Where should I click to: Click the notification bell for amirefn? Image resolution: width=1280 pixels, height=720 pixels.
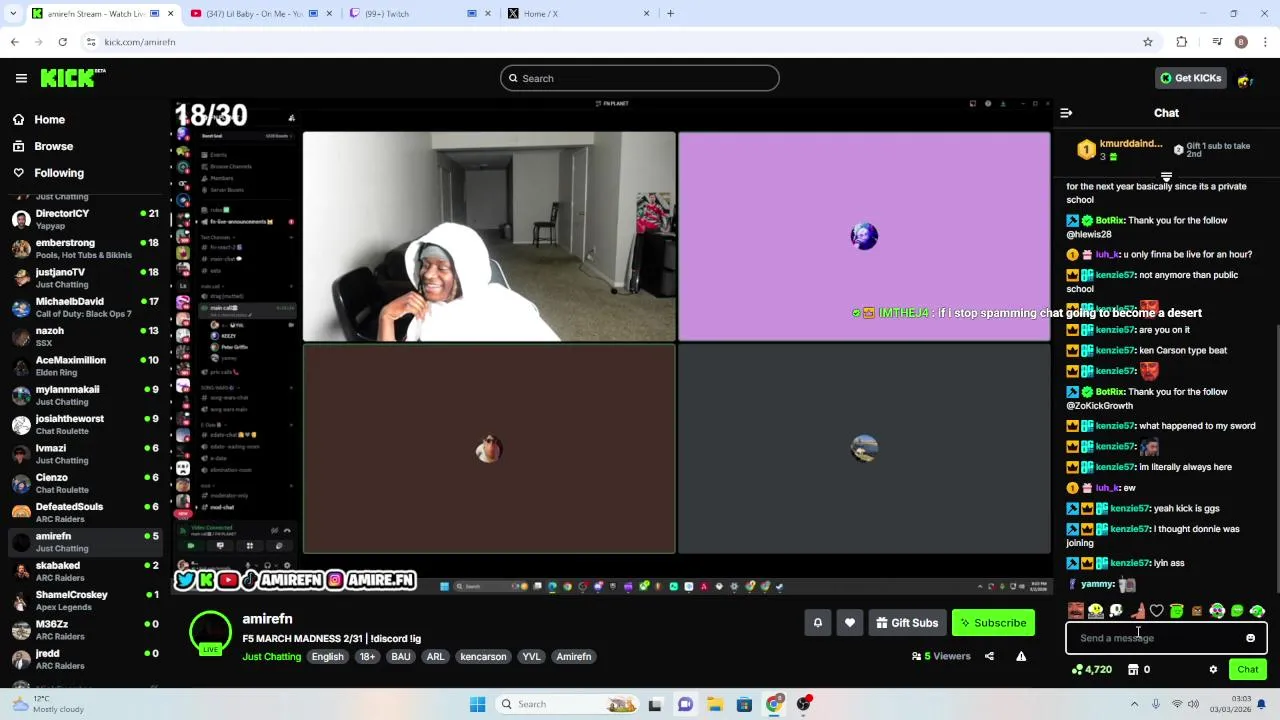[x=818, y=623]
